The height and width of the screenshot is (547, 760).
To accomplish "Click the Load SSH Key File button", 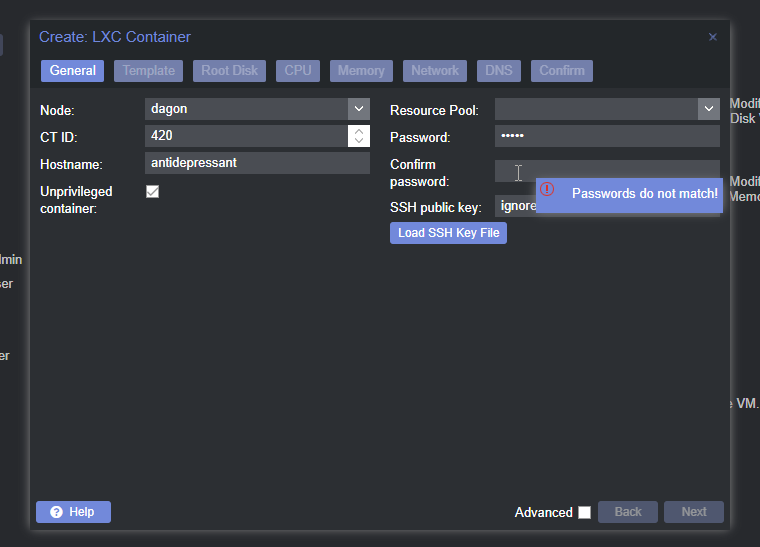I will [448, 233].
